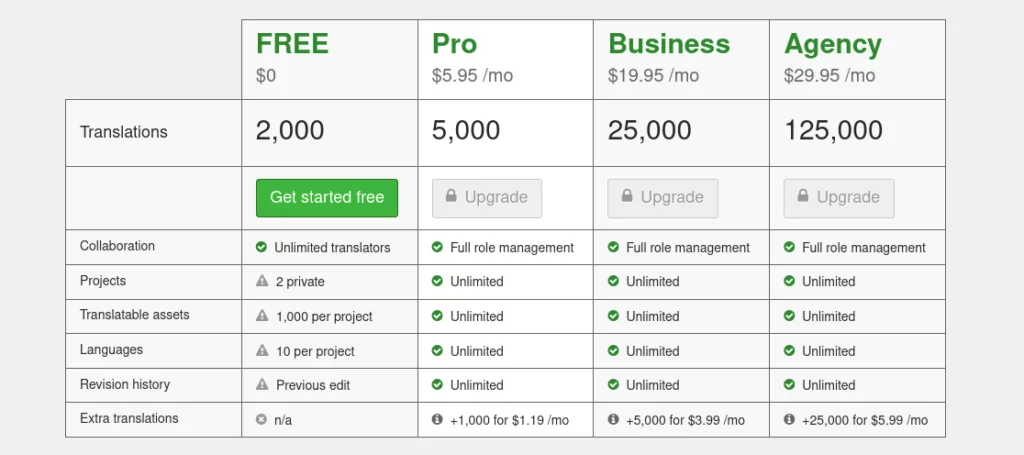Click green check next to Unlimited translators
1024x455 pixels.
(x=261, y=247)
